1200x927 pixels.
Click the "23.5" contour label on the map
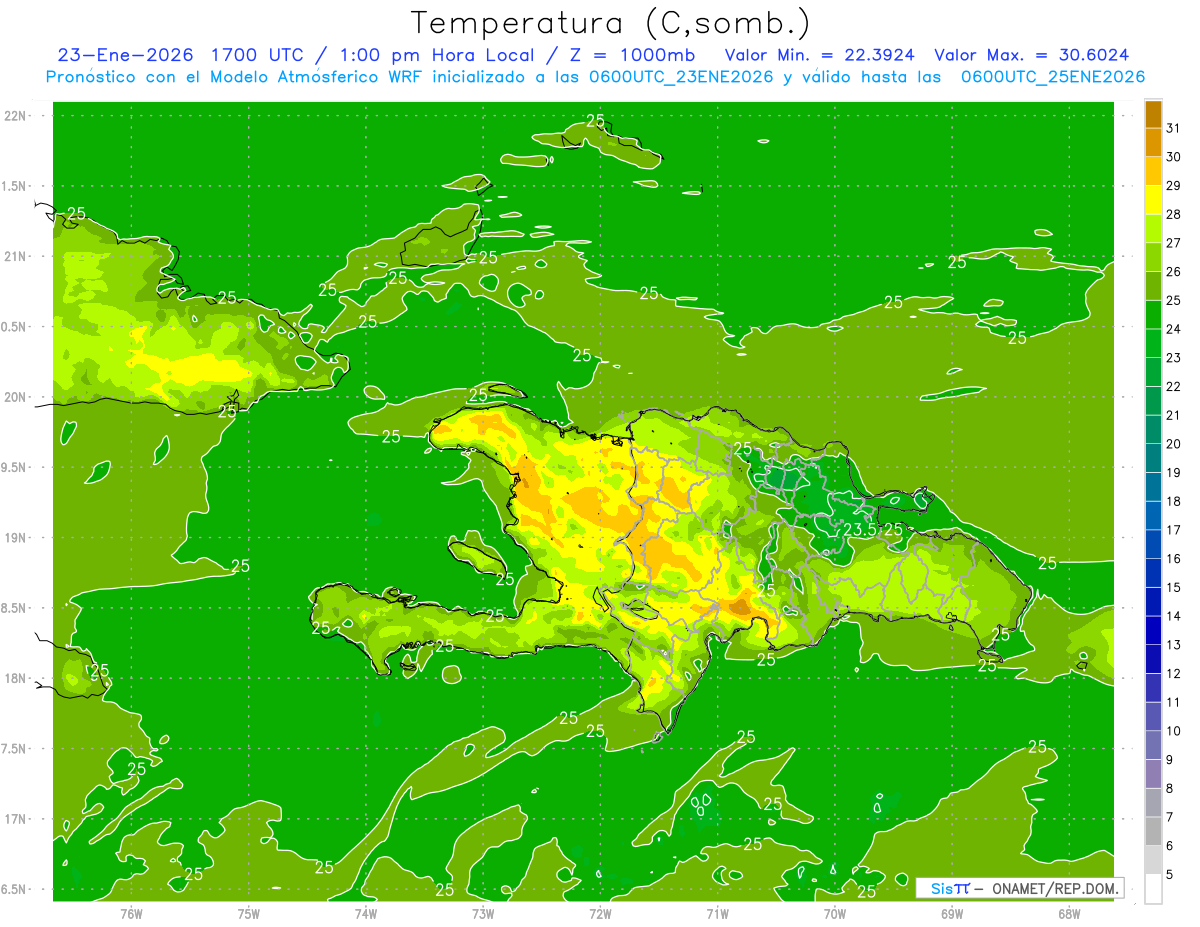click(x=859, y=529)
